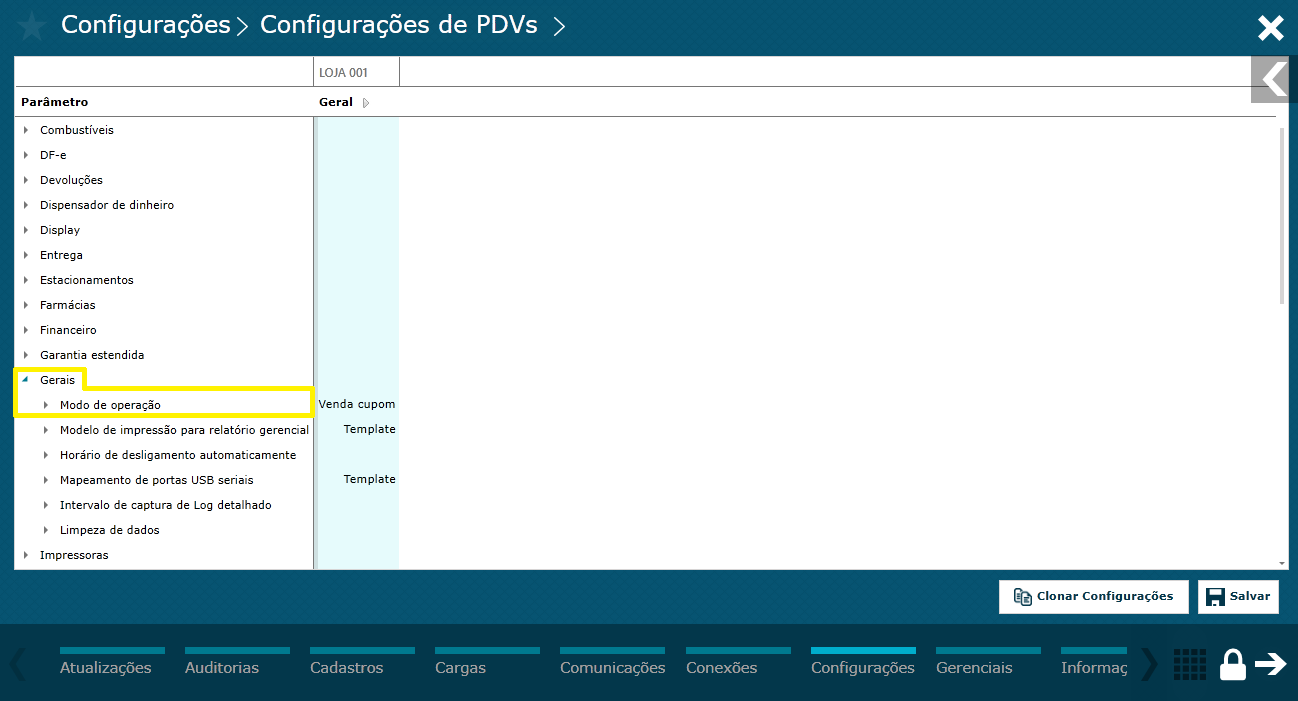Expand the Impressoras parameter group

point(28,555)
